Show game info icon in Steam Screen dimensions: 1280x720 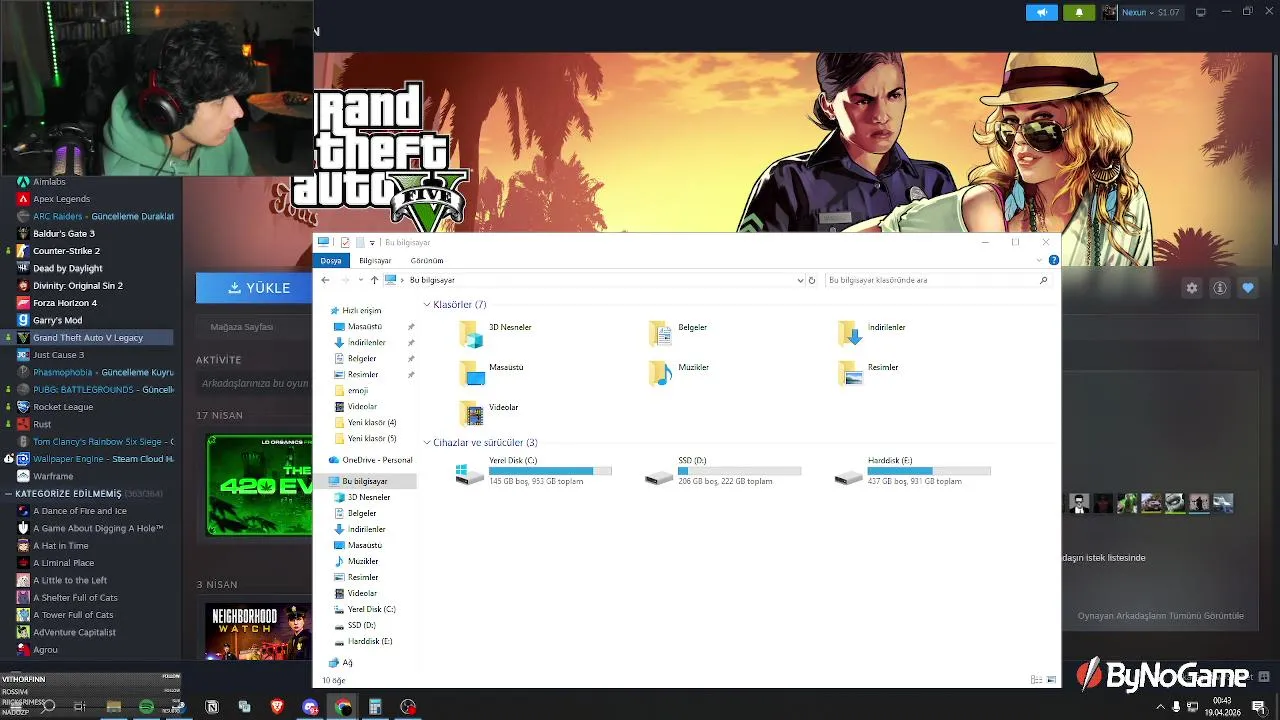click(x=1220, y=288)
